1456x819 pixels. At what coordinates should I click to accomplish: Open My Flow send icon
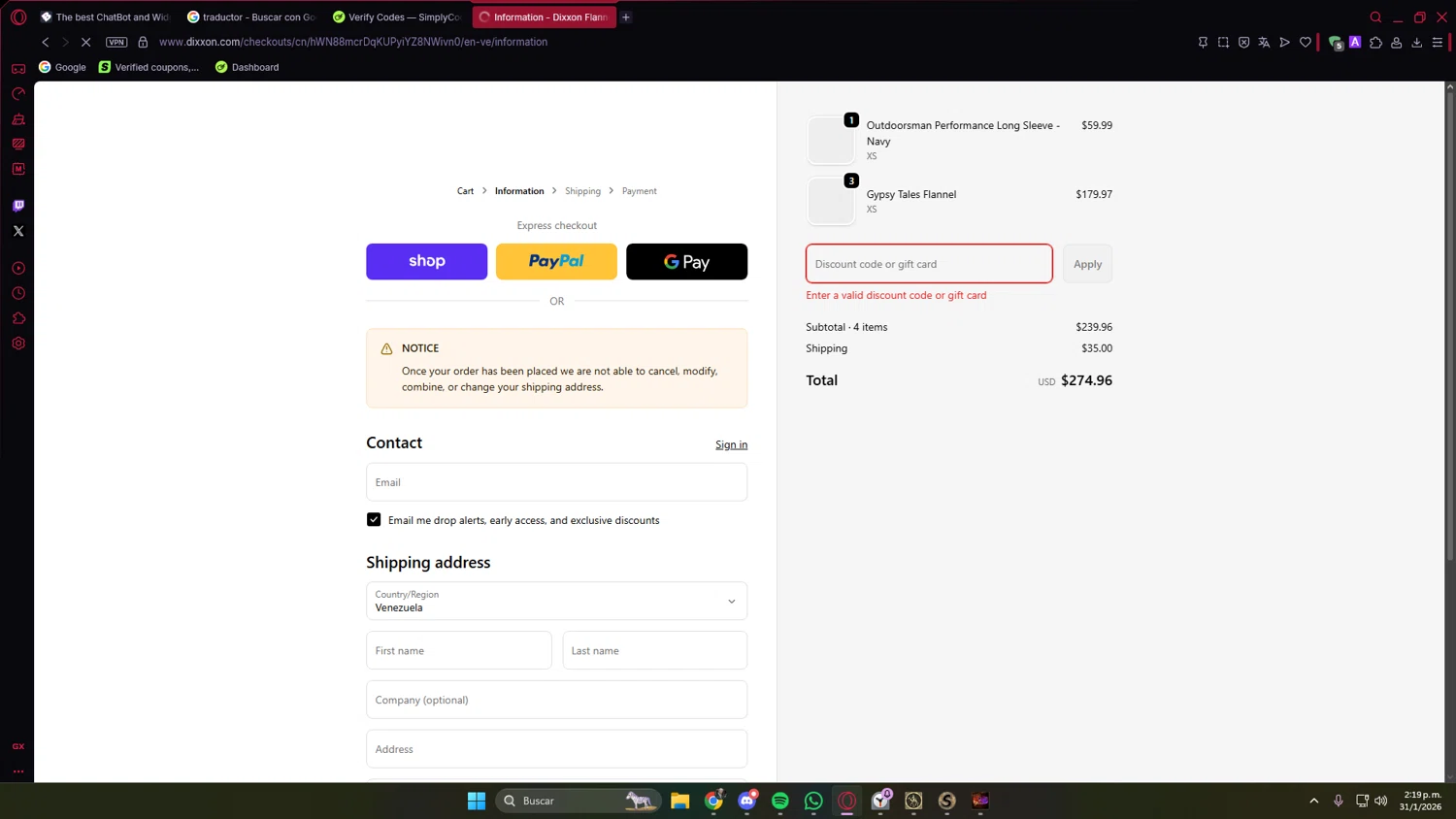(x=1284, y=42)
